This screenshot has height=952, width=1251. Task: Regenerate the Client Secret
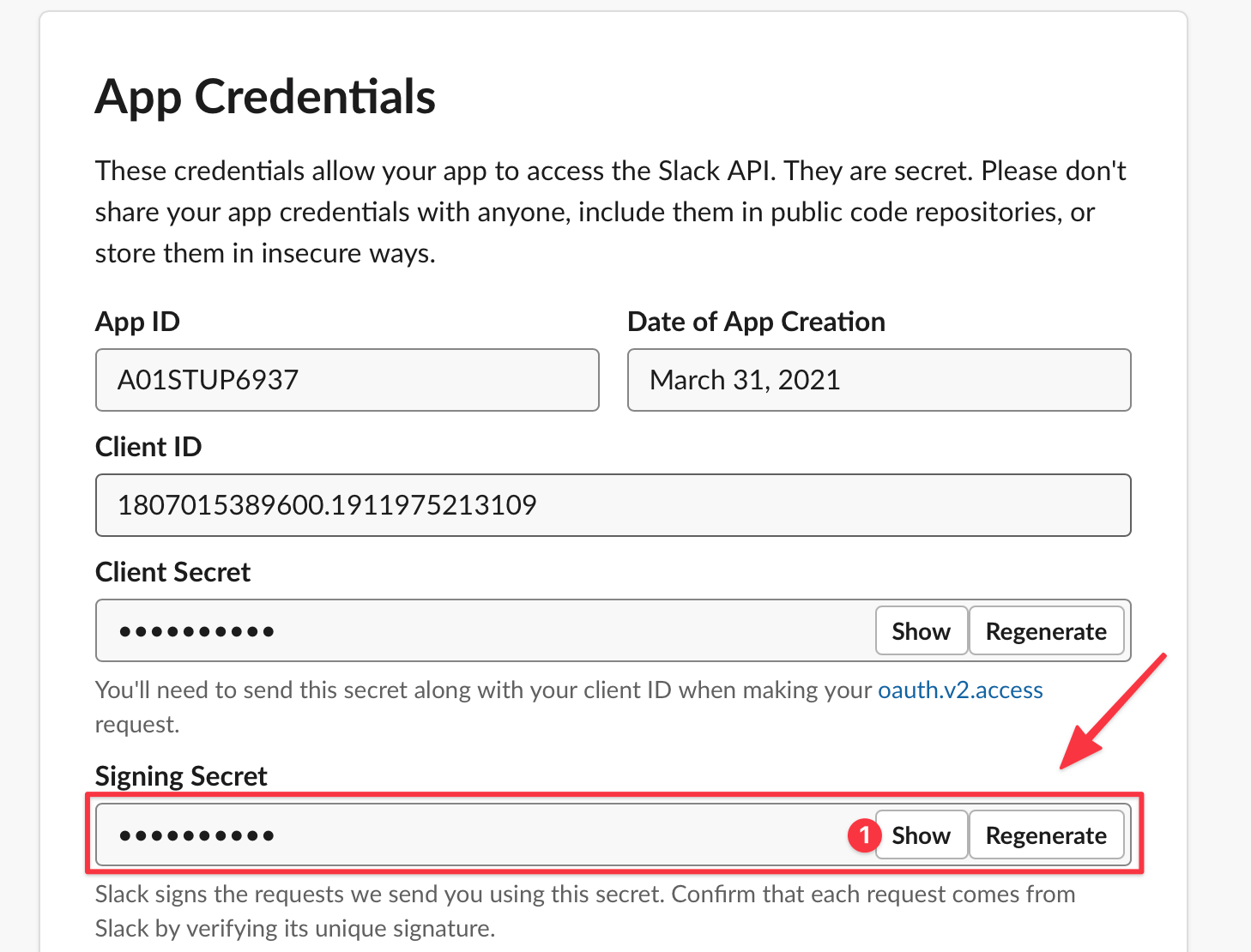point(1045,631)
